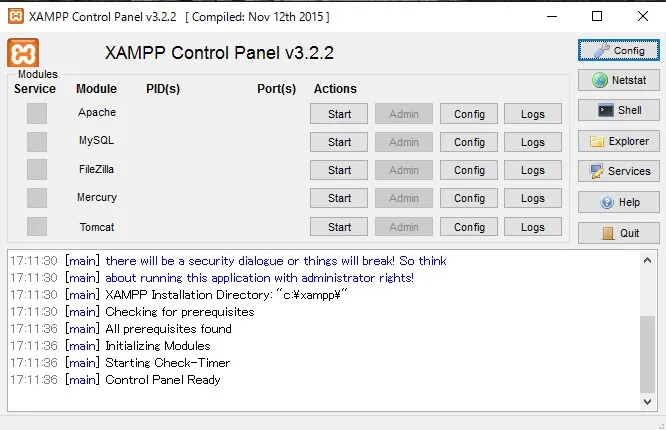The image size is (666, 430).
Task: Toggle the Tomcat service checkbox
Action: (x=37, y=227)
